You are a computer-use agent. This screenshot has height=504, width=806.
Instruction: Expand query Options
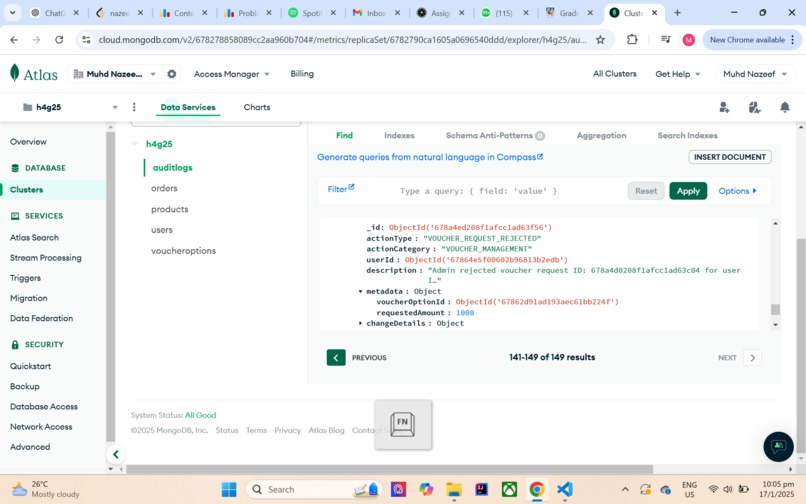click(x=737, y=191)
